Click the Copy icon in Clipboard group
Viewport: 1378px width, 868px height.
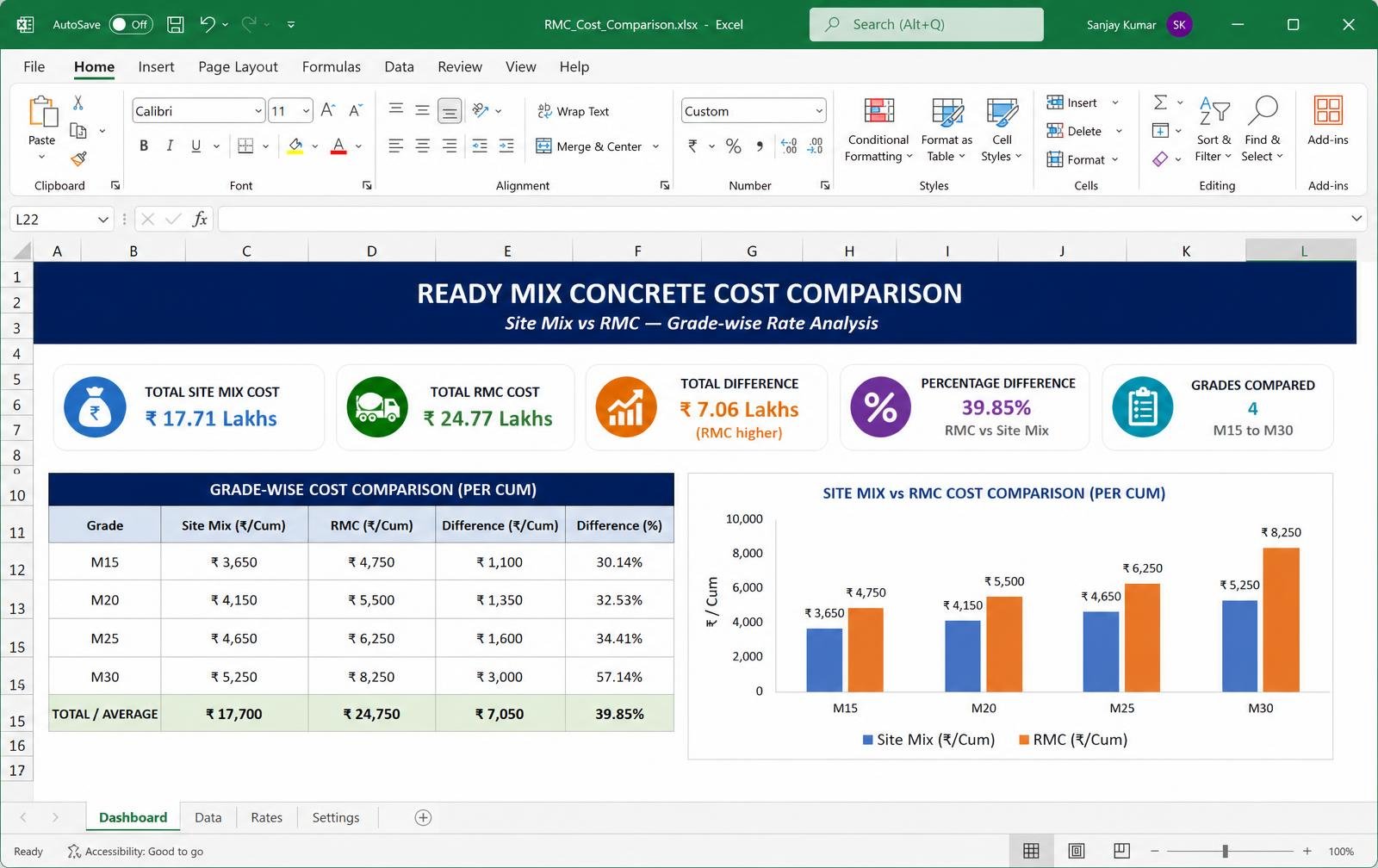pyautogui.click(x=78, y=131)
